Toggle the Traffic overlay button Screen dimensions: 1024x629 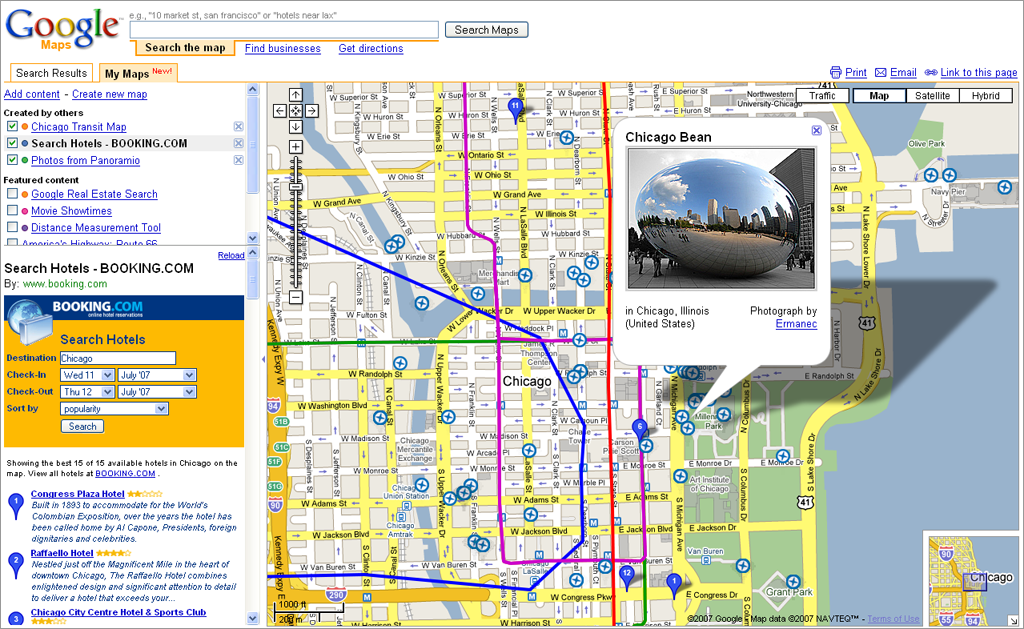pos(822,95)
